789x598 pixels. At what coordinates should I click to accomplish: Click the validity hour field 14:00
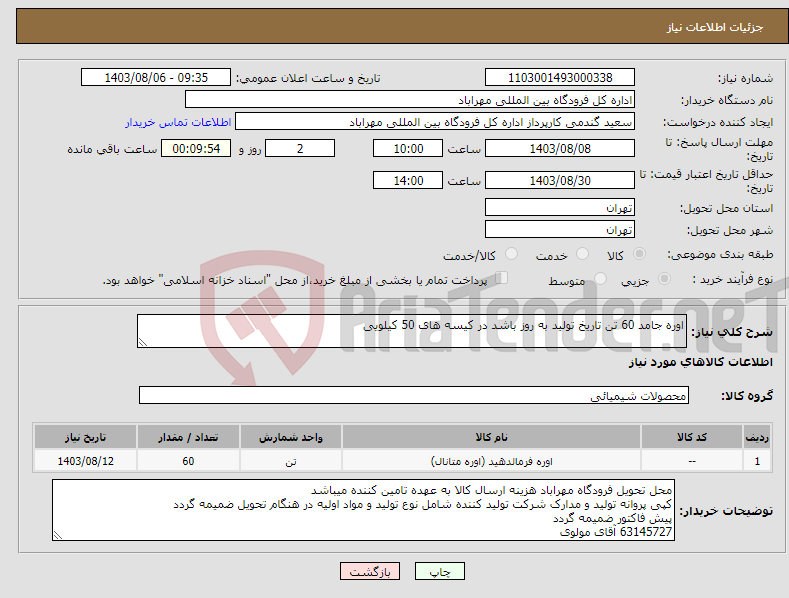(x=408, y=180)
